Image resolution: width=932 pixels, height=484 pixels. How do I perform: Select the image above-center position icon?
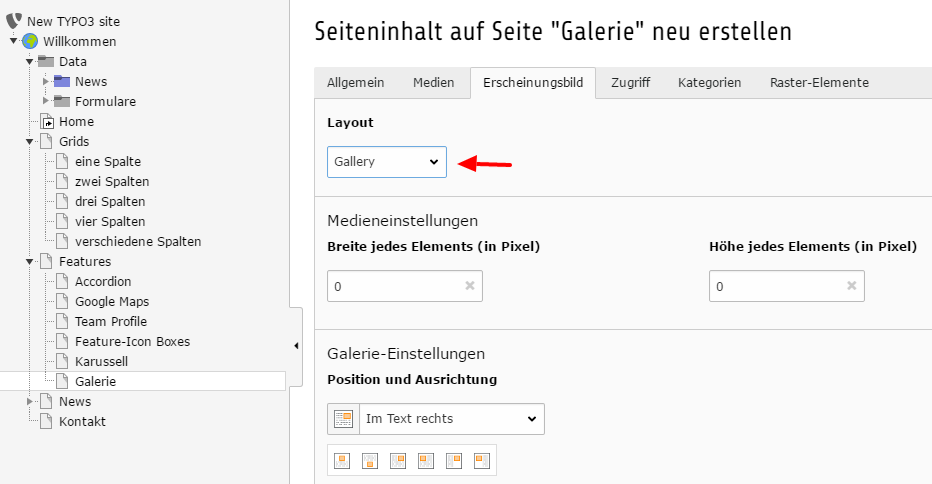click(x=342, y=461)
